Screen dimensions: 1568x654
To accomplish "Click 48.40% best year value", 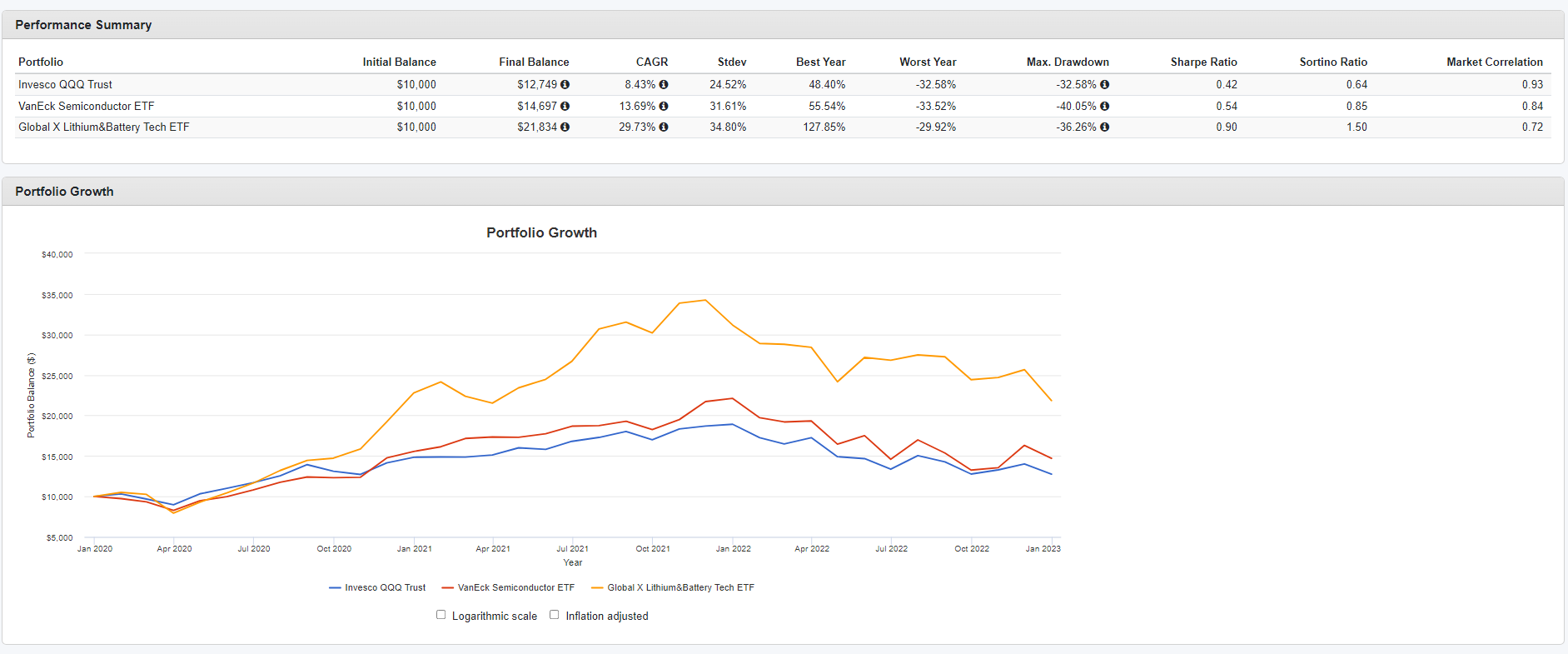I will [827, 85].
